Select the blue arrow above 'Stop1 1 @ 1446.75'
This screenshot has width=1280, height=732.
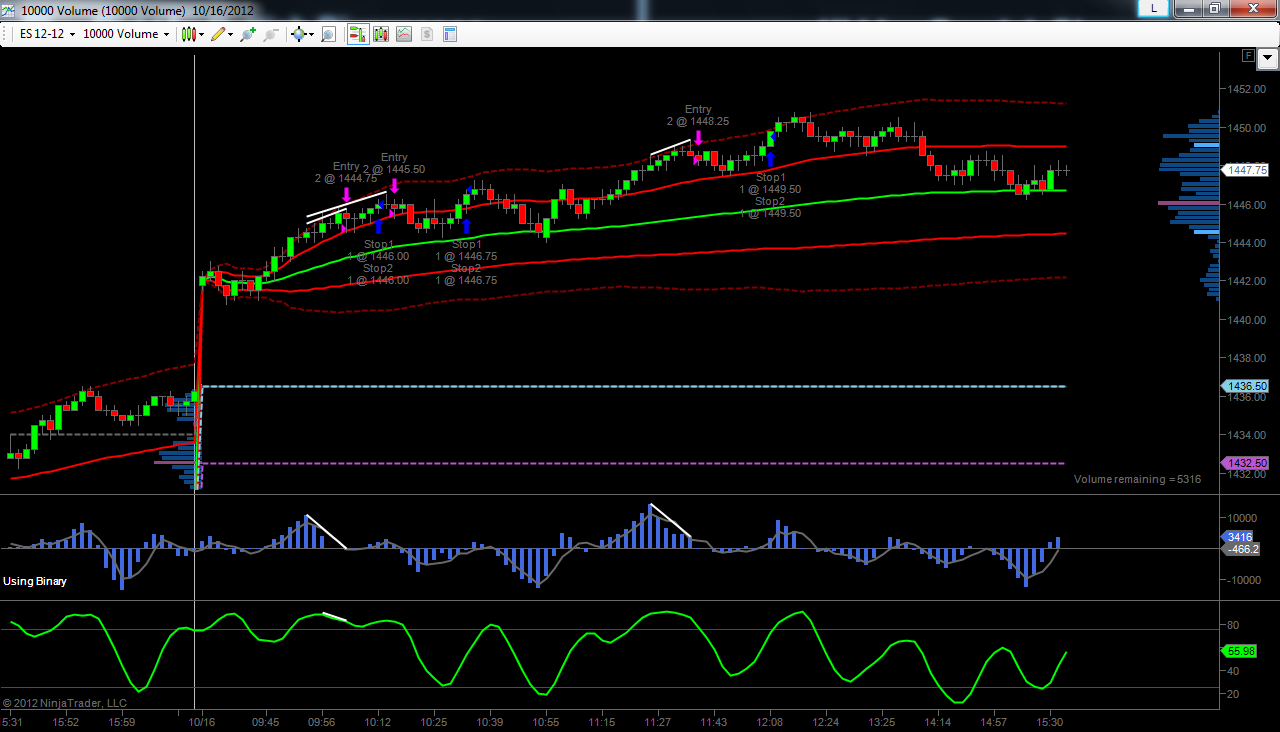[x=467, y=226]
